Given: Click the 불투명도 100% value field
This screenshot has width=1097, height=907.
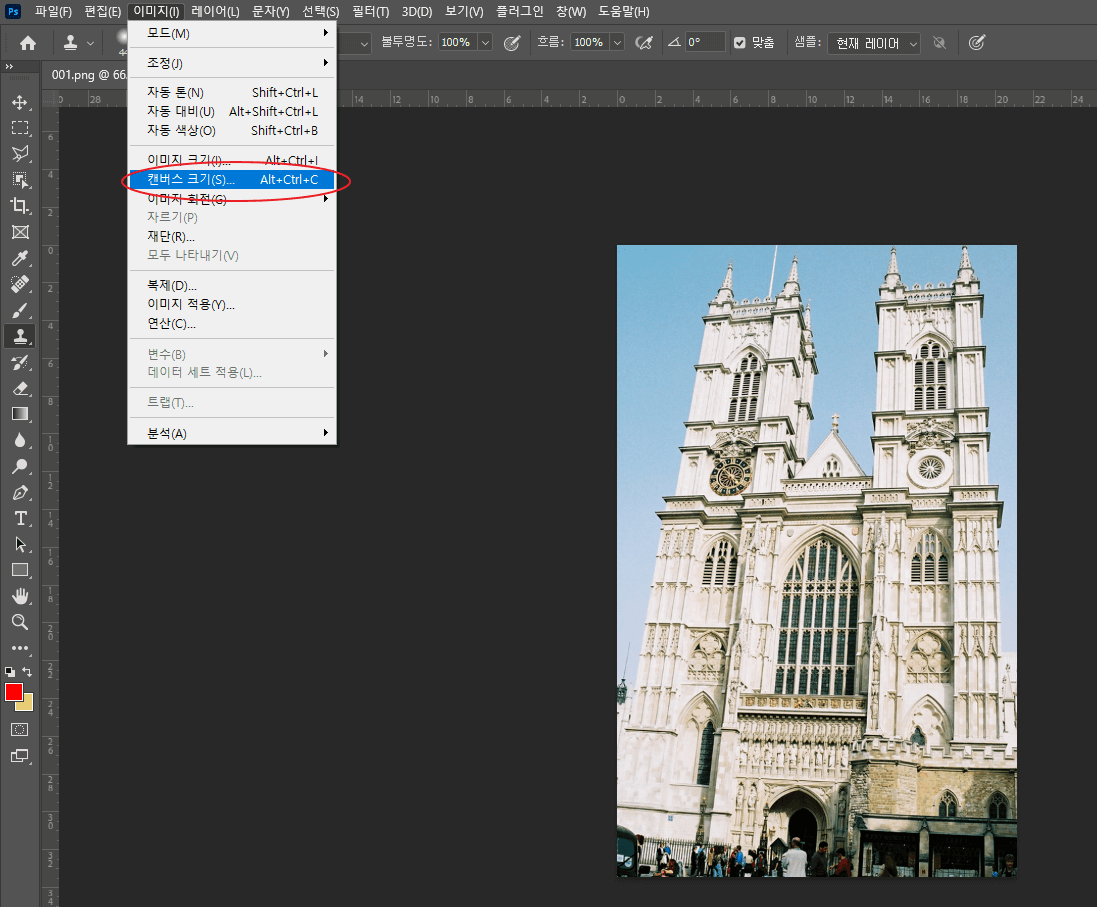Looking at the screenshot, I should (458, 43).
